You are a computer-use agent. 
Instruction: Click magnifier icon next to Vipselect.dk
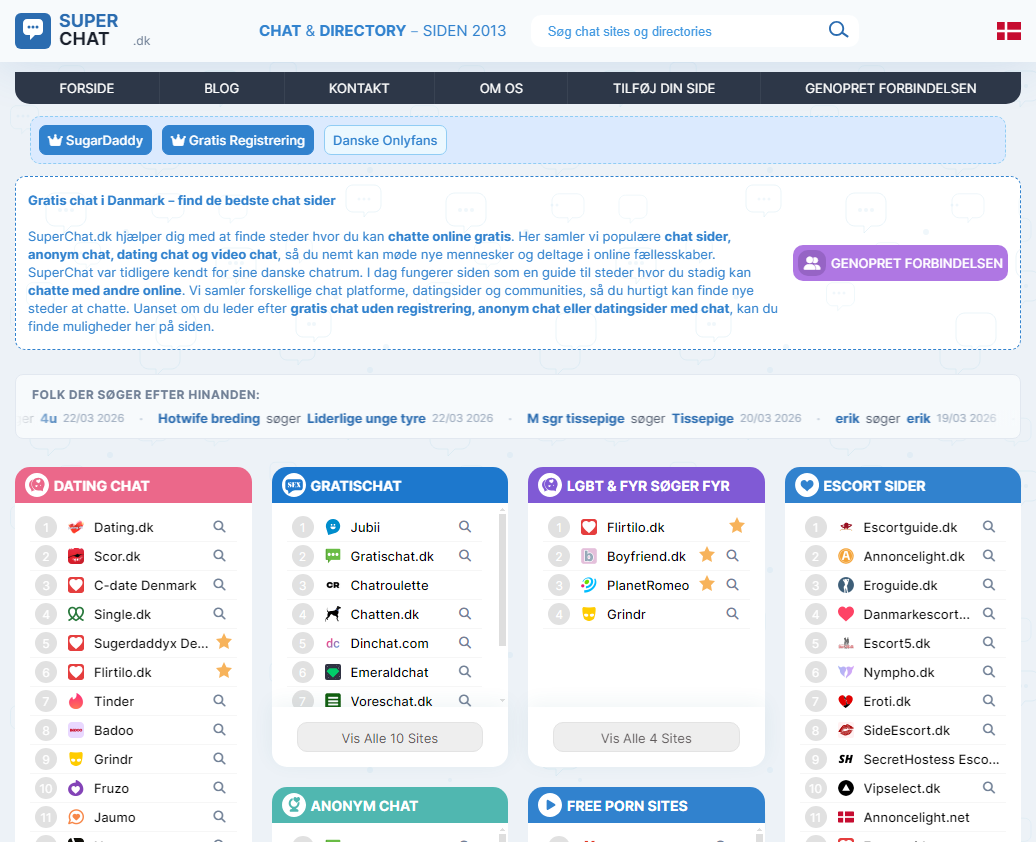pyautogui.click(x=988, y=788)
